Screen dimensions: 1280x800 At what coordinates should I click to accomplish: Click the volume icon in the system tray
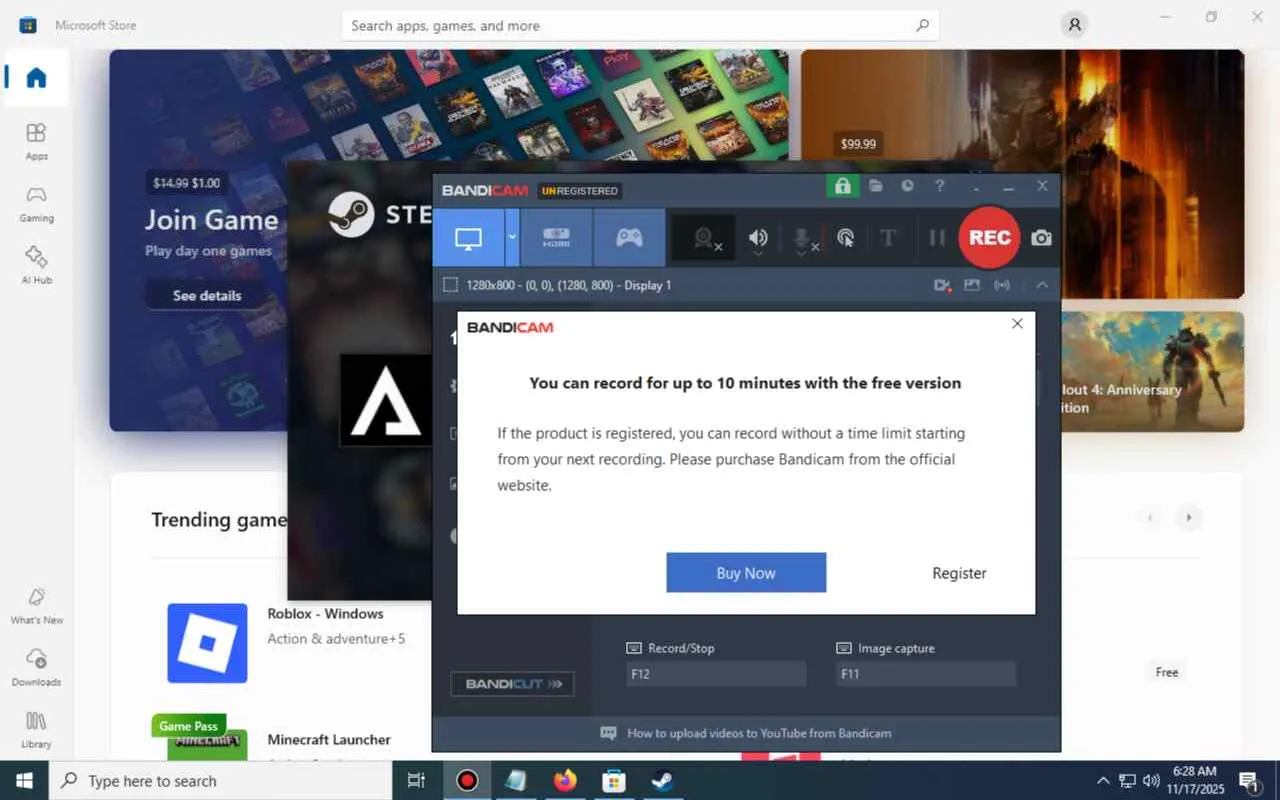(x=1151, y=781)
